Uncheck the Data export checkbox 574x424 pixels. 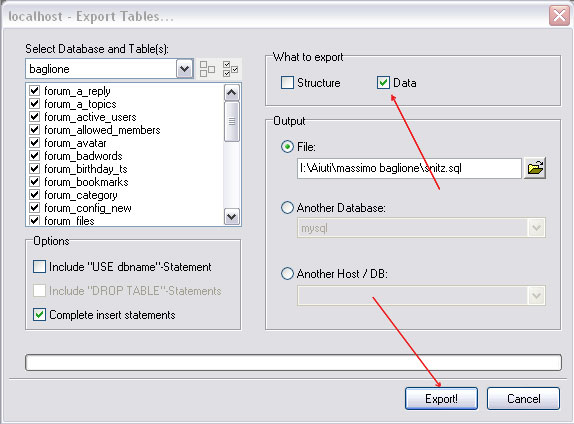(x=383, y=83)
